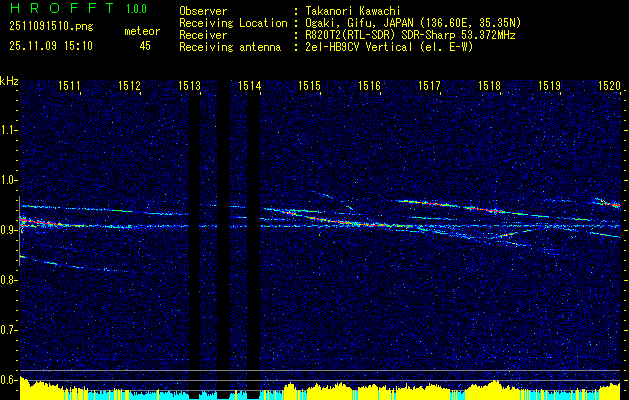Click the R820T2(RTL-SDR) SDR-Sharp 53.372MHz text
Screen dimensions: 629x400
pos(408,35)
